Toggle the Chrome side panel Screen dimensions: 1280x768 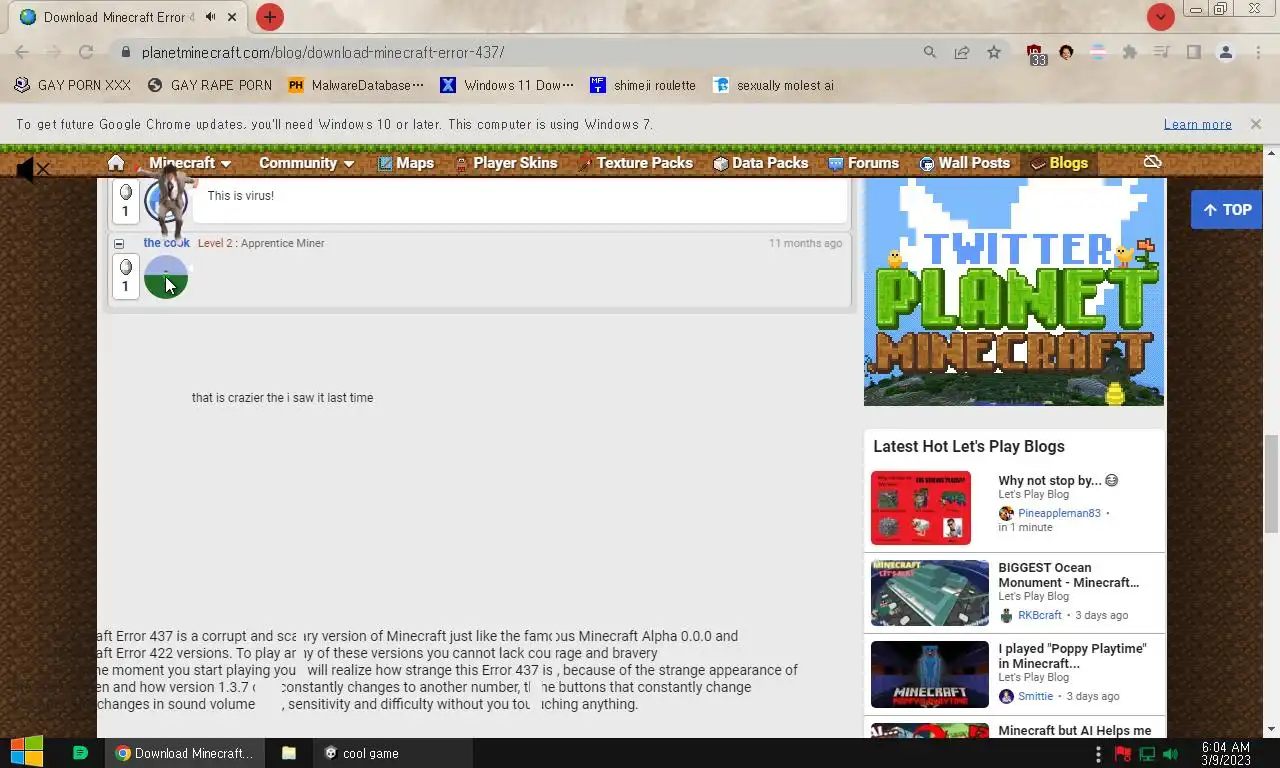pos(1194,52)
